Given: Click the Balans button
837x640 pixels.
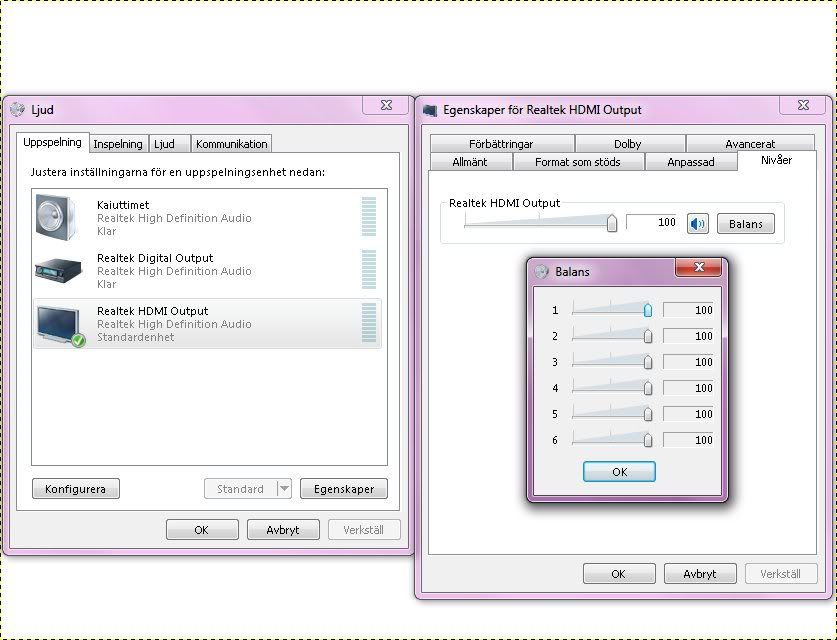Looking at the screenshot, I should point(745,224).
